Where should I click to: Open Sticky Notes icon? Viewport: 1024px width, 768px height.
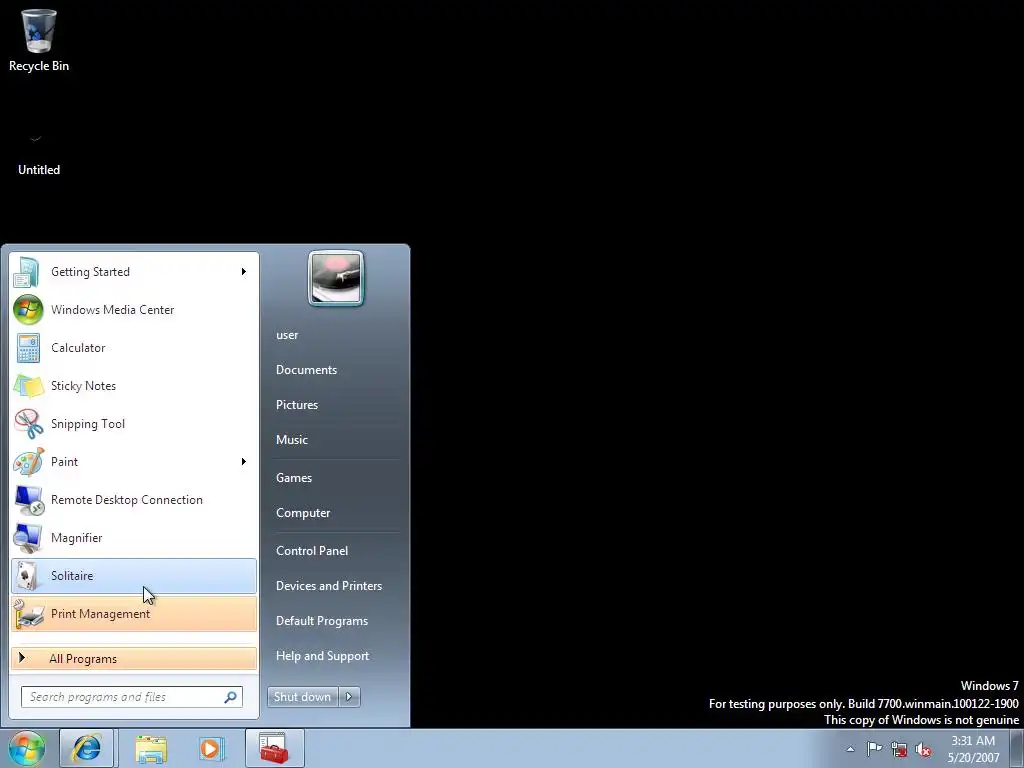[x=27, y=385]
